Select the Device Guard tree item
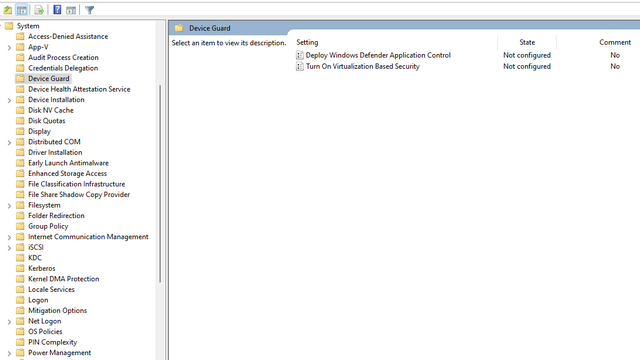640x360 pixels. pyautogui.click(x=49, y=78)
